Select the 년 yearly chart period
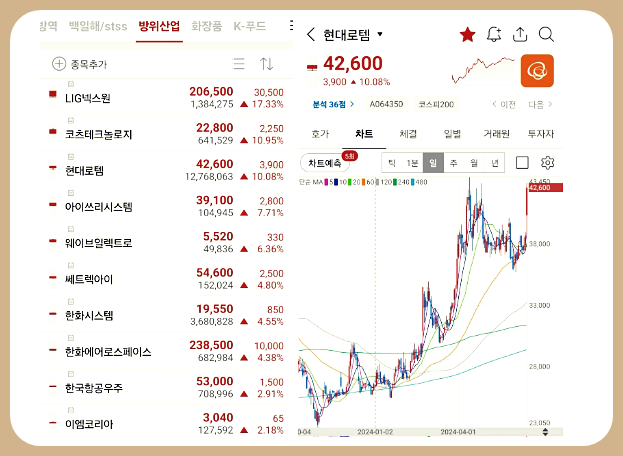 [x=495, y=163]
